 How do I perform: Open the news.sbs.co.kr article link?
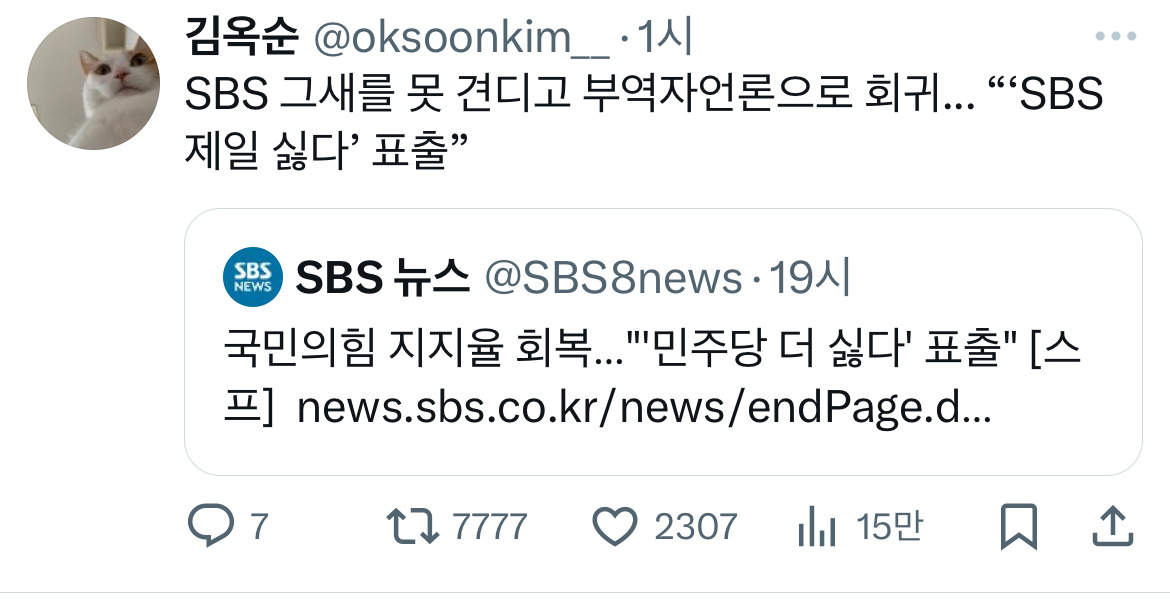click(x=644, y=408)
